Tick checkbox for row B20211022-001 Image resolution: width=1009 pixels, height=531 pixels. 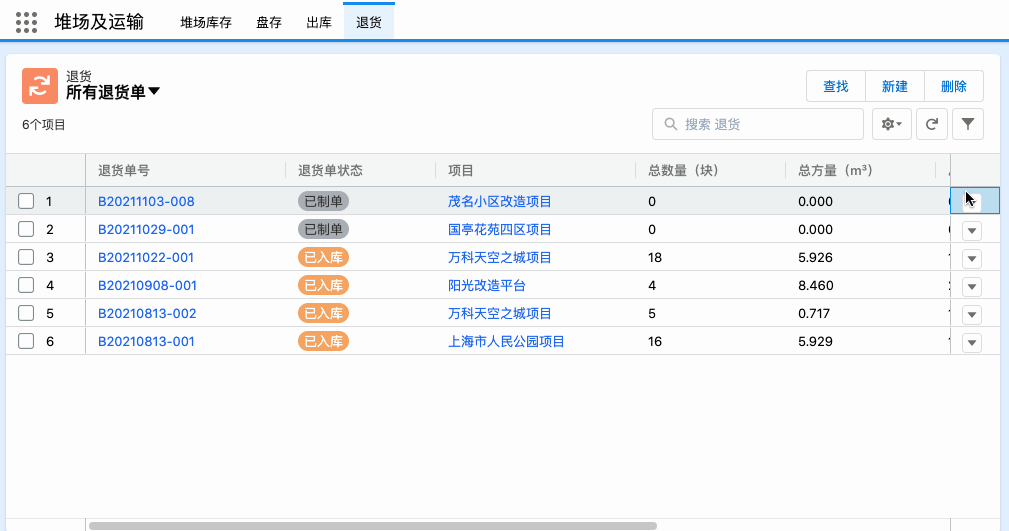[x=26, y=257]
